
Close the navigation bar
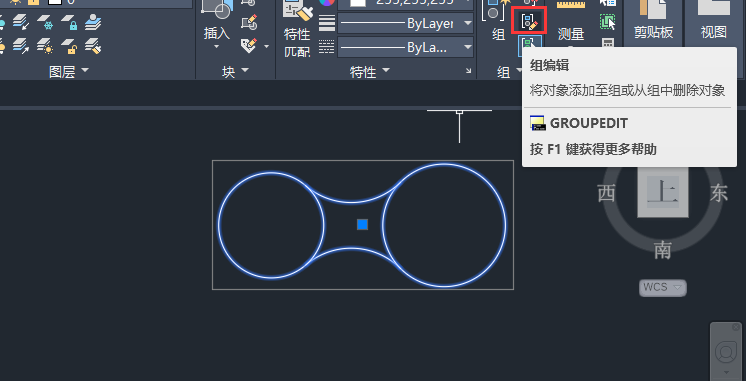pyautogui.click(x=736, y=327)
